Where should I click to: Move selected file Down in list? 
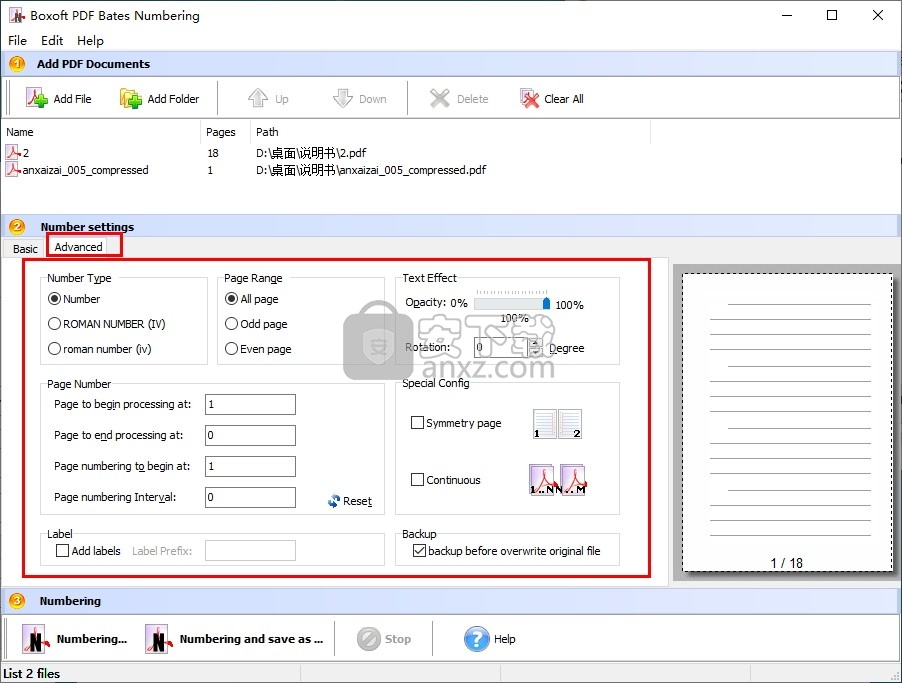coord(360,98)
